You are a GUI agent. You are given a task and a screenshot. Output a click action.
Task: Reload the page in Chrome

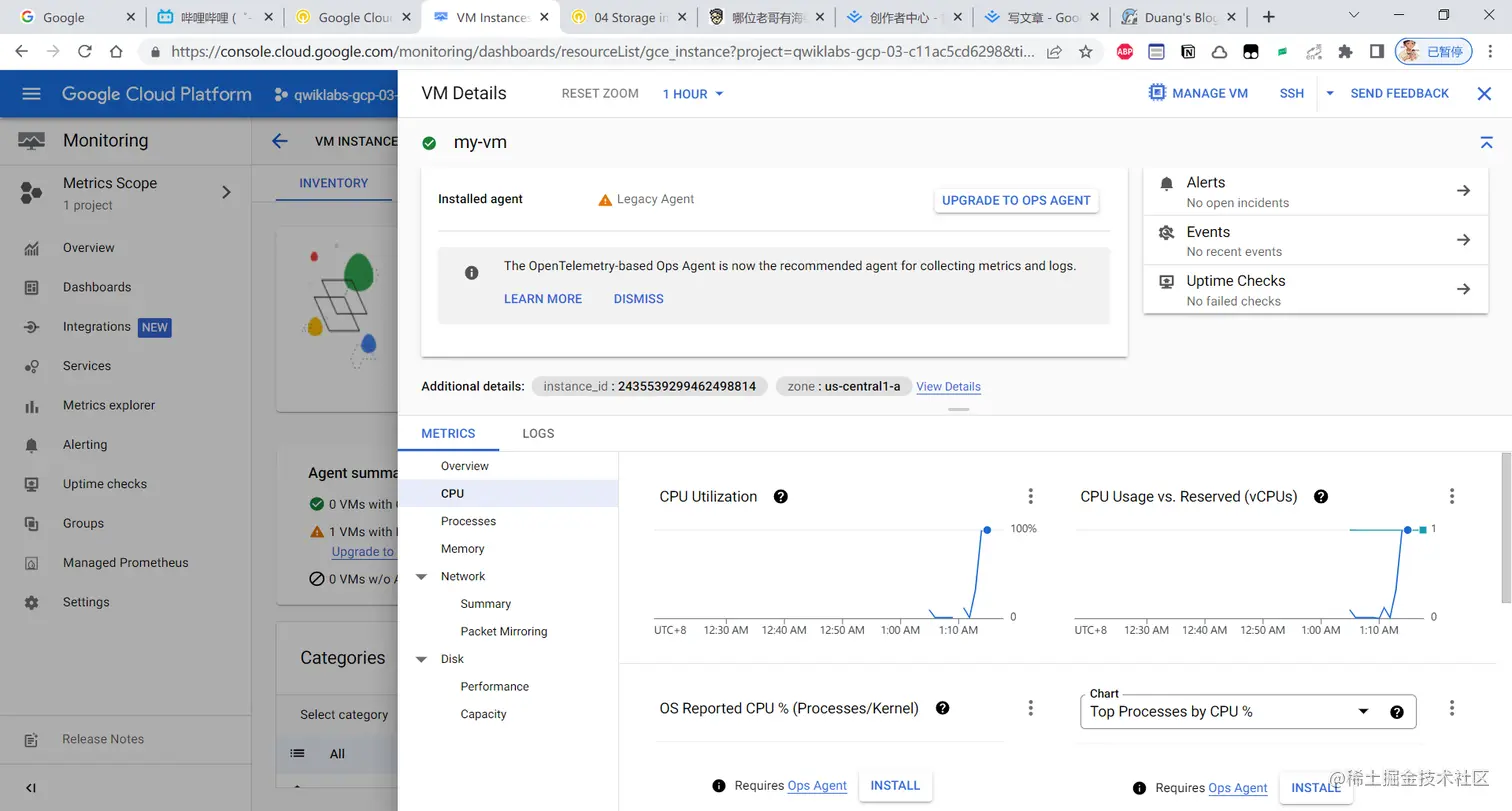[84, 52]
